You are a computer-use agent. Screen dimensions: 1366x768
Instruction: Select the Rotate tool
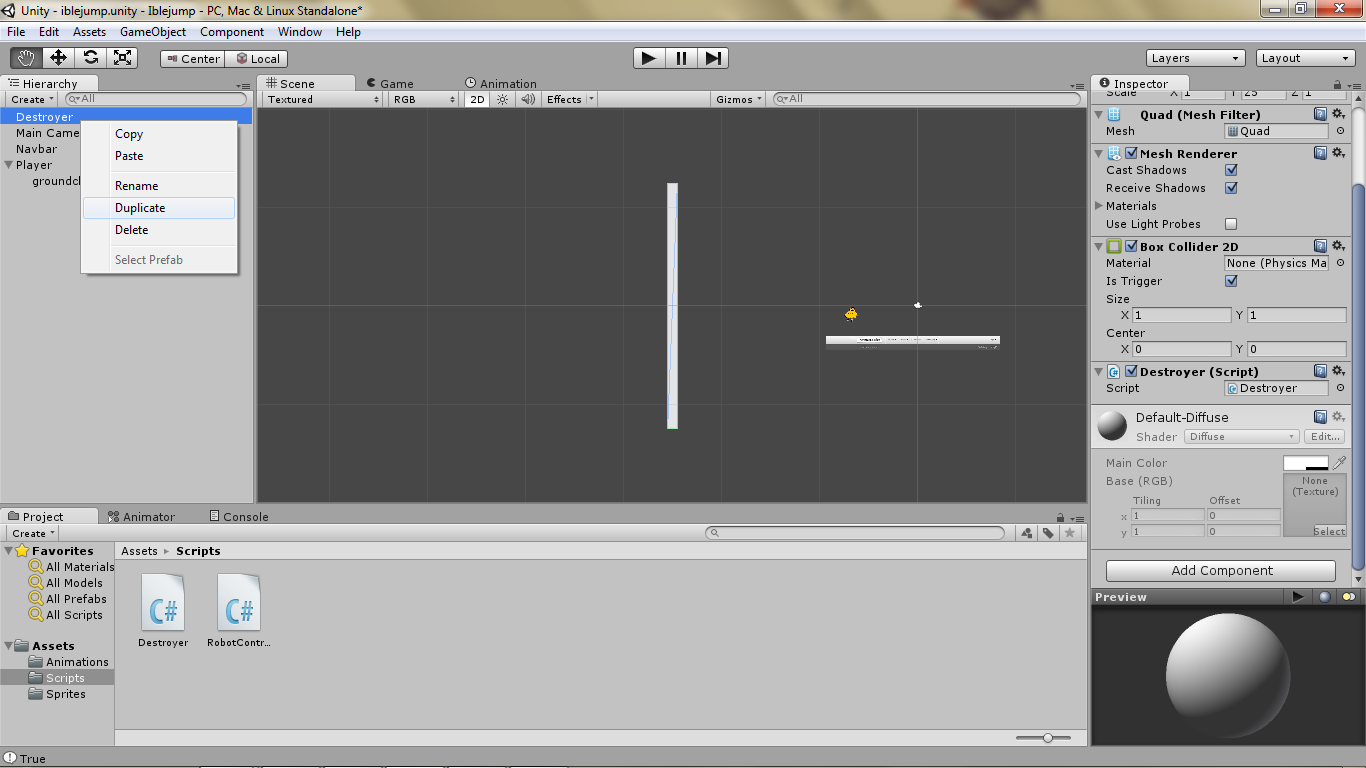pos(90,58)
